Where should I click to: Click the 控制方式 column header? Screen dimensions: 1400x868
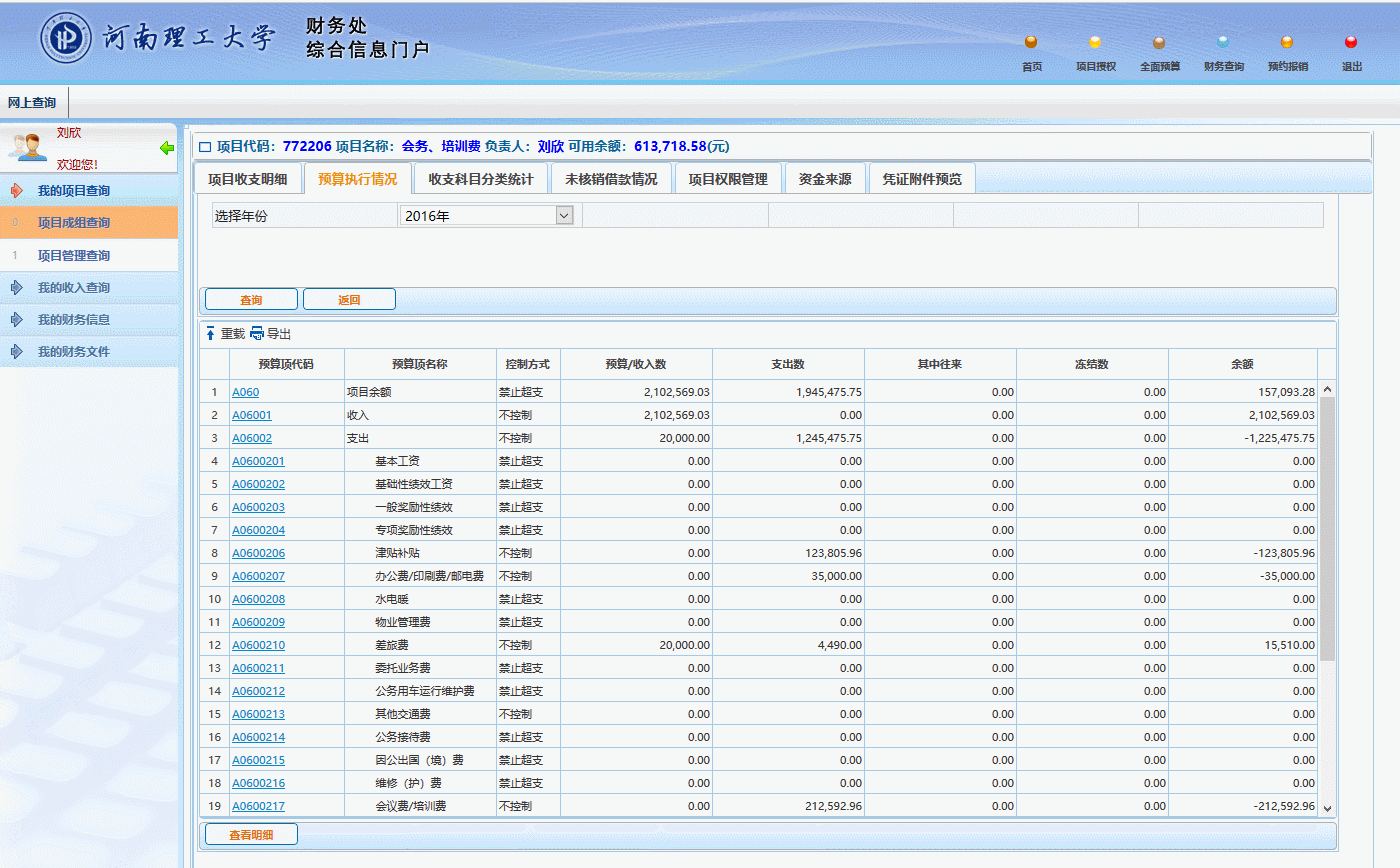527,364
